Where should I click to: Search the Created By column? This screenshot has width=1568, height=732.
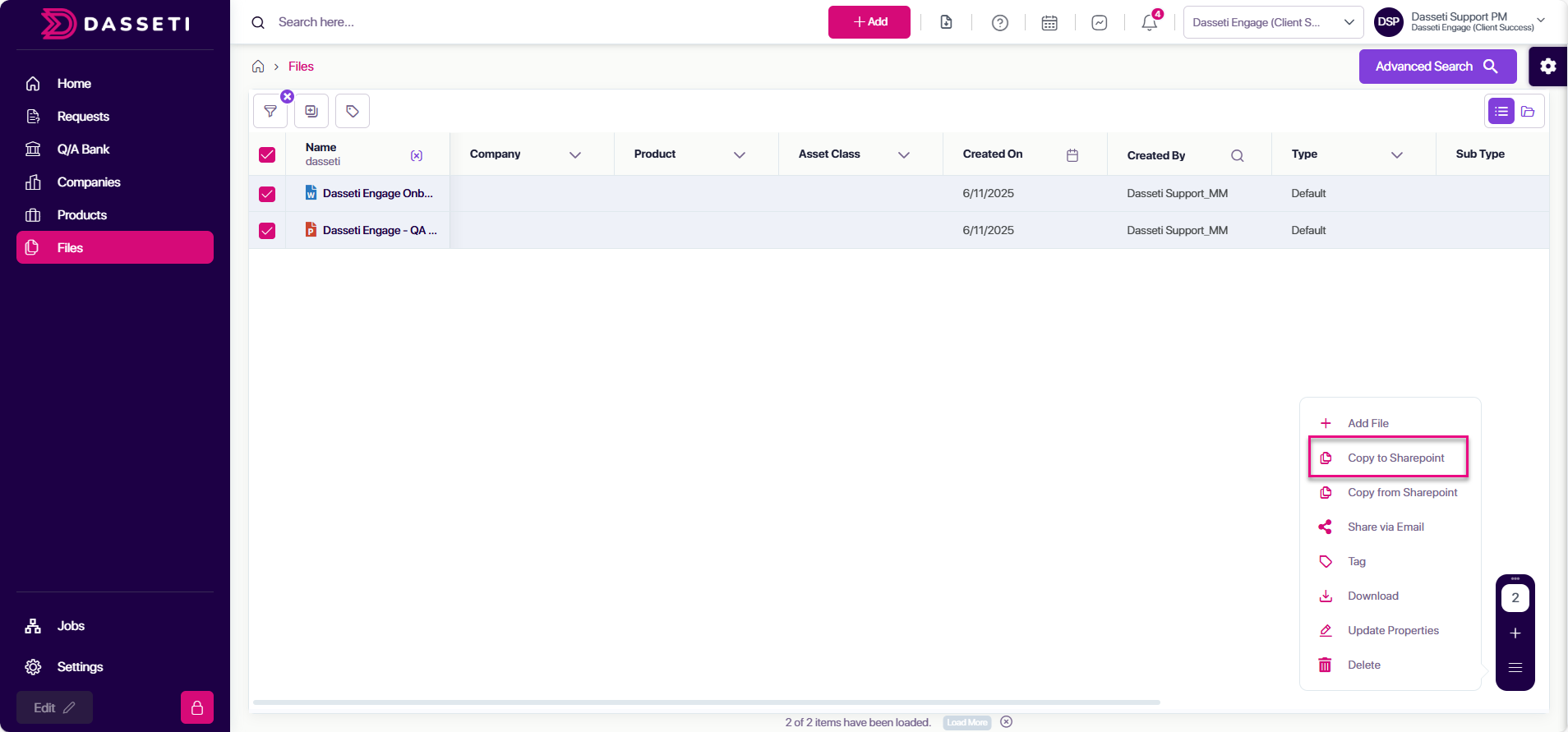[x=1237, y=155]
